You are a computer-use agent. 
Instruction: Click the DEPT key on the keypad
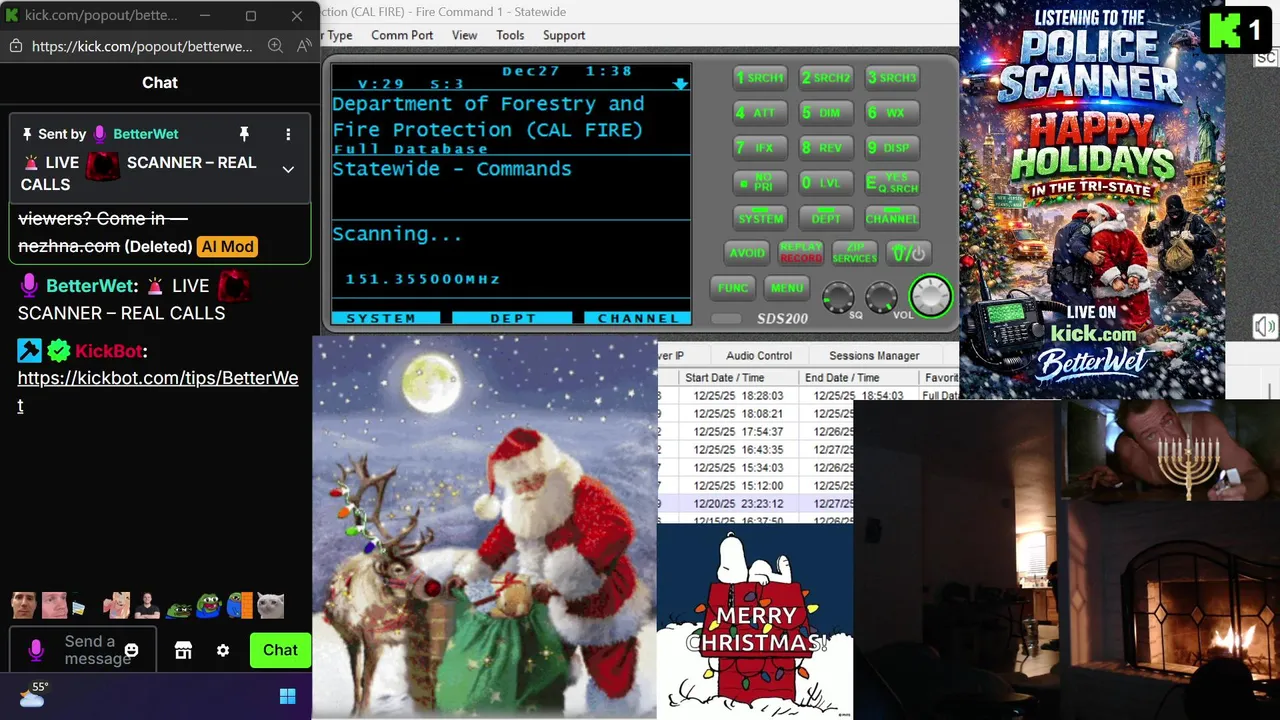pyautogui.click(x=826, y=218)
